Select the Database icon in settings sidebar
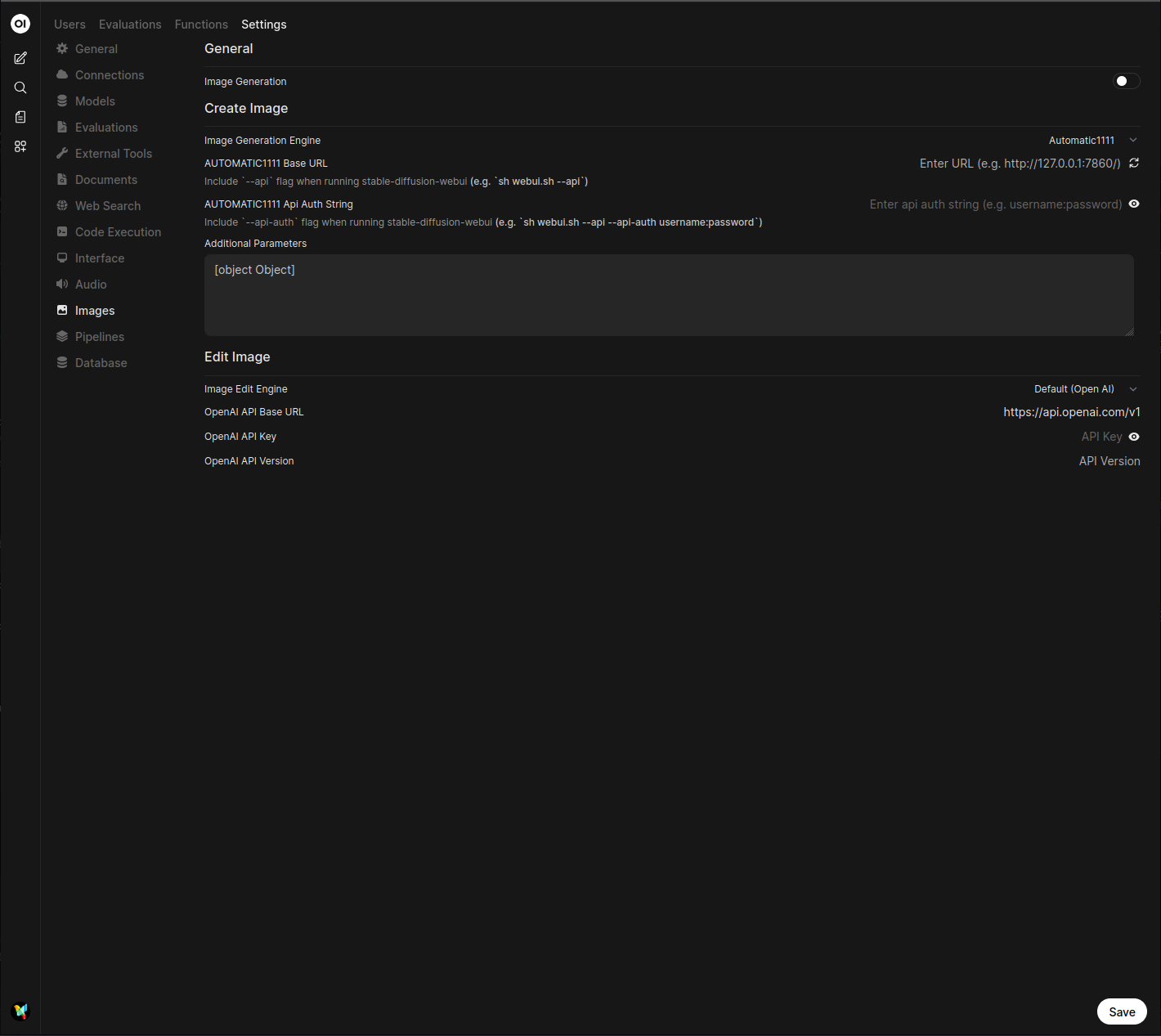This screenshot has height=1036, width=1161. click(62, 362)
